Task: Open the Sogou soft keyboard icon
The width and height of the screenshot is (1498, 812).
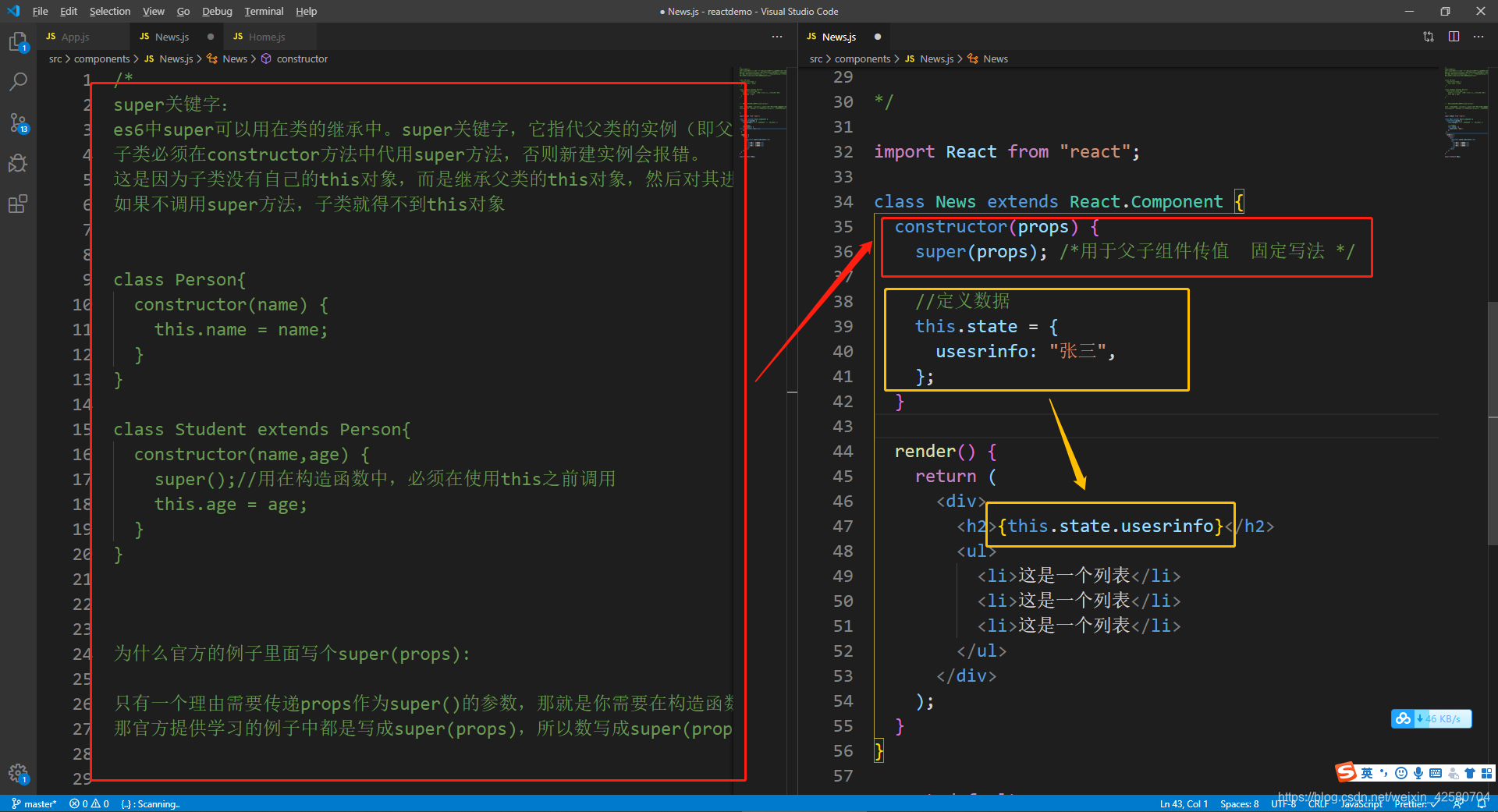Action: (x=1436, y=773)
